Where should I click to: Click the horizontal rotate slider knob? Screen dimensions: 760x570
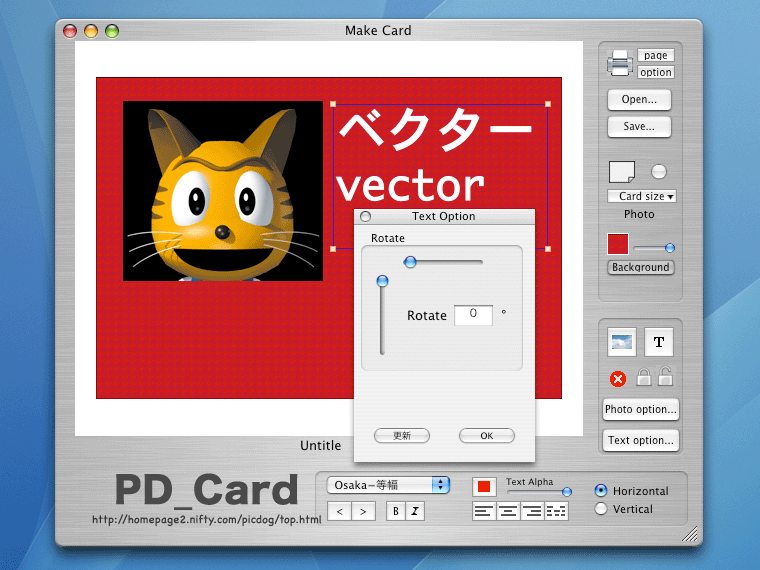[410, 262]
